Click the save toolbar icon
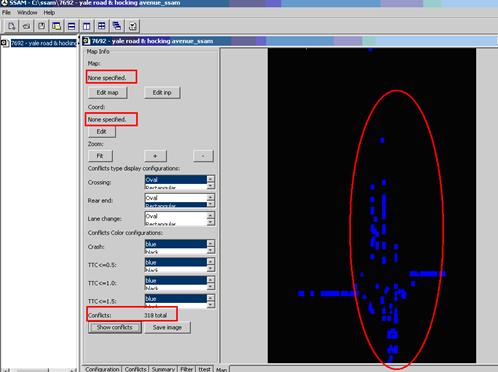The width and height of the screenshot is (498, 372). 42,26
